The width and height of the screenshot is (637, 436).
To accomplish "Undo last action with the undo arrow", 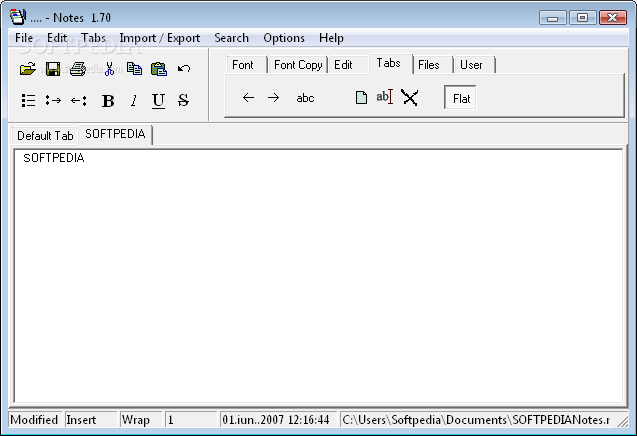I will point(184,68).
